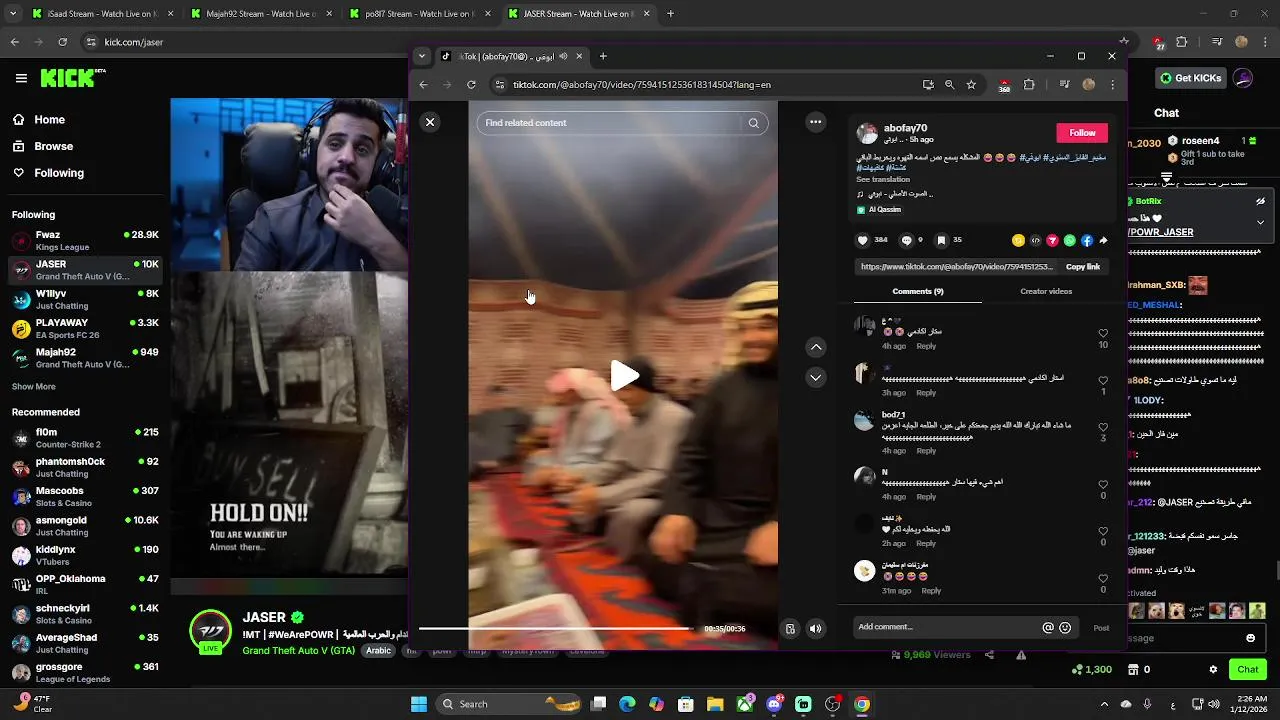Open more share options arrow

coord(1103,241)
